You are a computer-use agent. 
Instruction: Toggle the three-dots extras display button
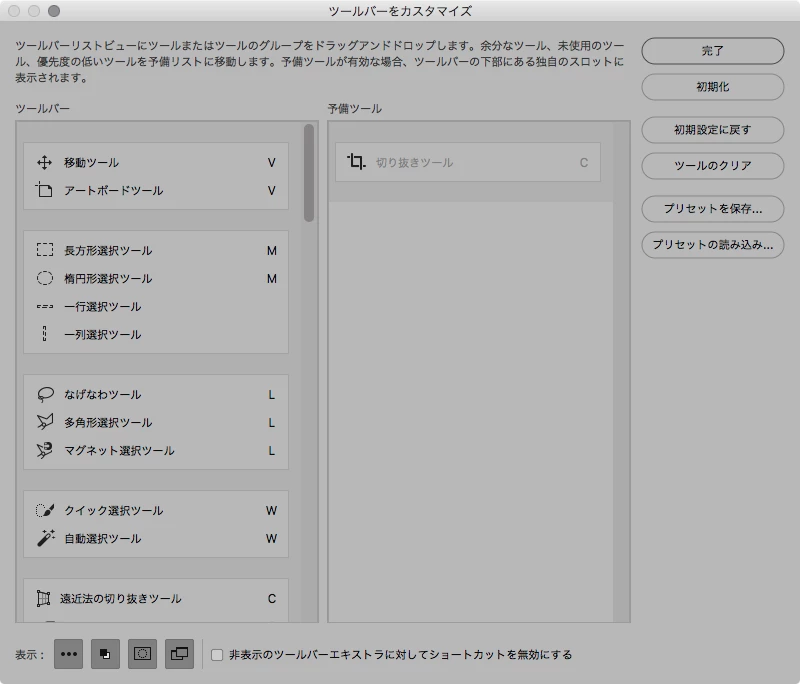[x=69, y=654]
